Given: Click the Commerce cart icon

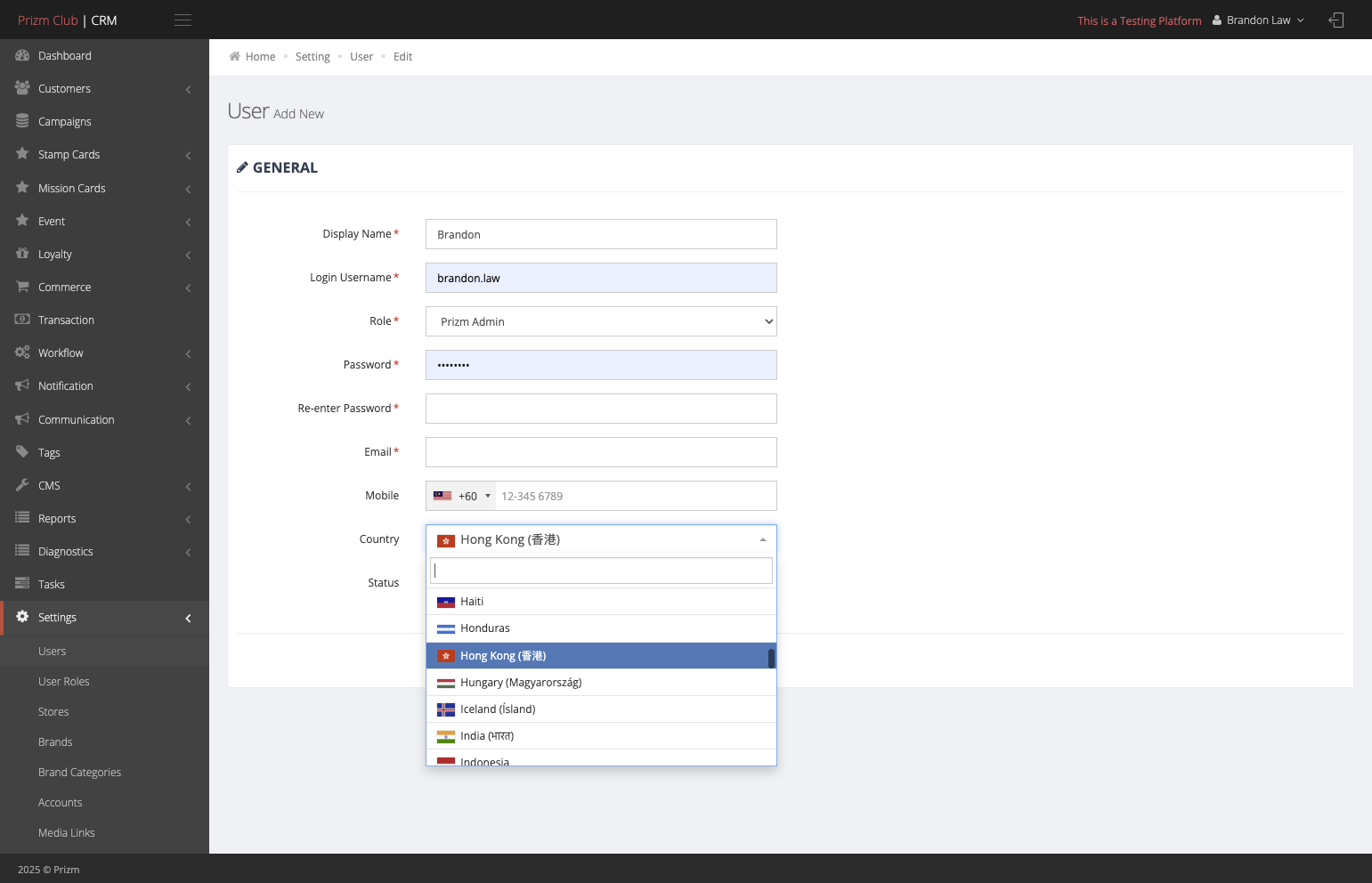Looking at the screenshot, I should (22, 287).
